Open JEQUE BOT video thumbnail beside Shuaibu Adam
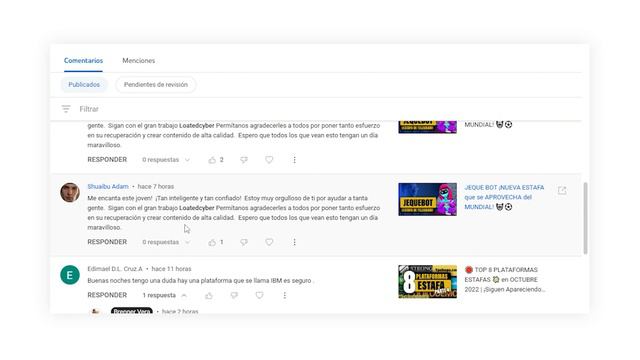 coord(427,199)
